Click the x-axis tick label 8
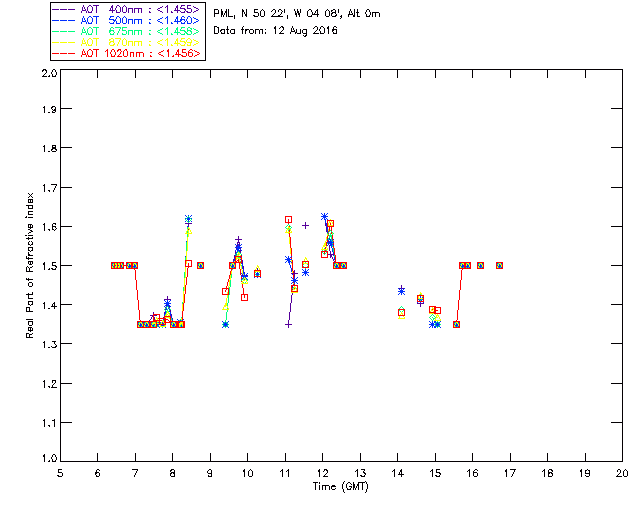Viewport: 640px width, 512px height. coord(173,473)
